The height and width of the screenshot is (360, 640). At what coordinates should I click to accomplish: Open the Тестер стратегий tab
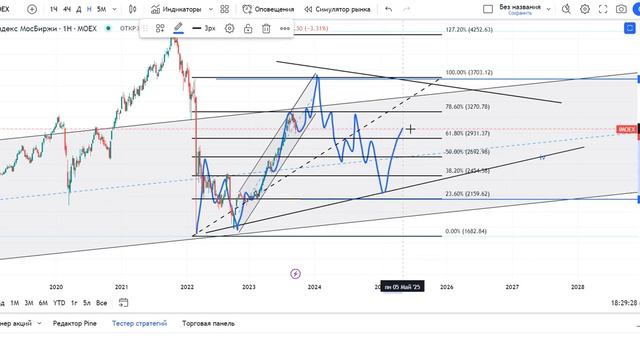coord(140,323)
